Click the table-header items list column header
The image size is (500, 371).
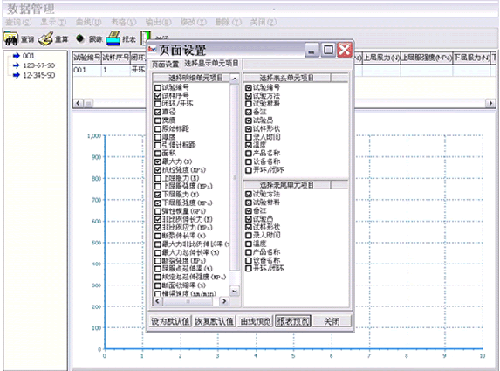tap(287, 78)
